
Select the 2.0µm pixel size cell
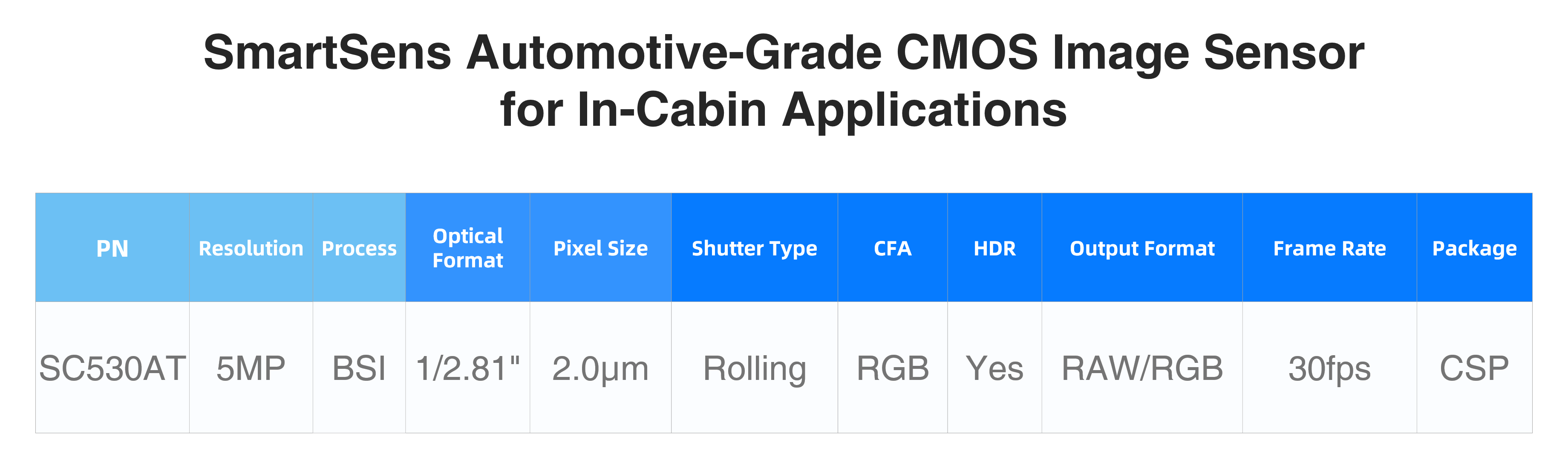(x=600, y=368)
